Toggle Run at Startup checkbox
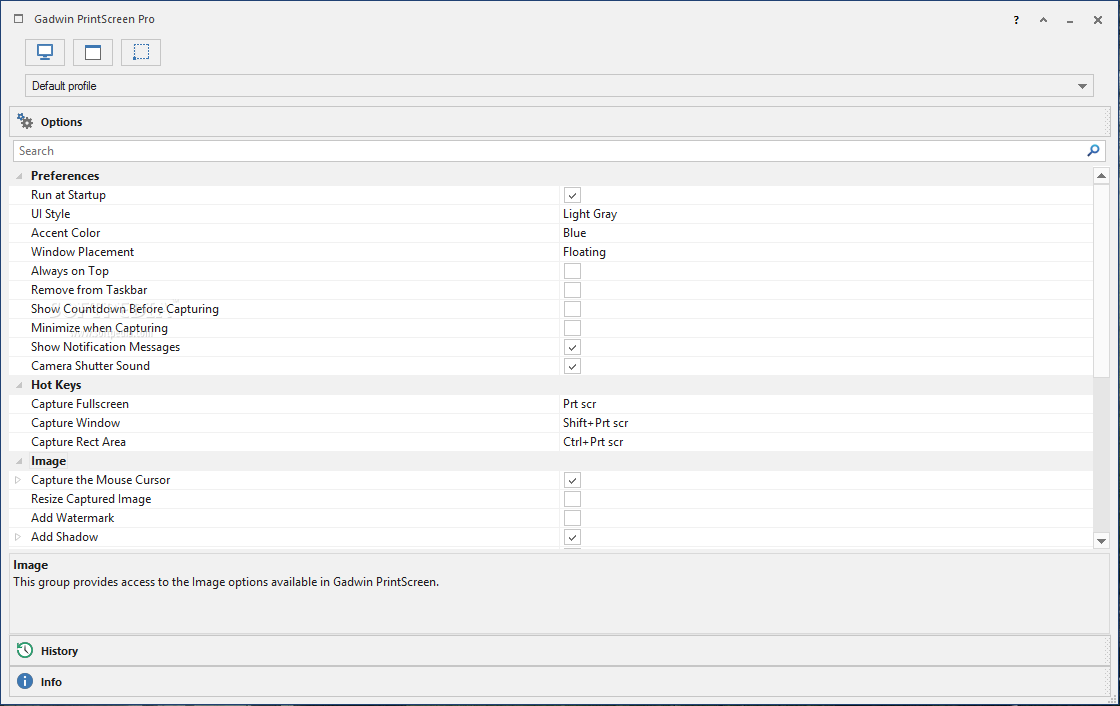Screen dimensions: 1120x706 (x=572, y=195)
